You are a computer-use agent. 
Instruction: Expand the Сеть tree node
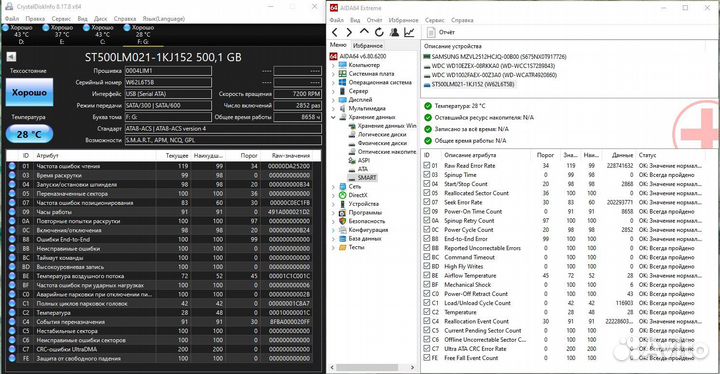[x=333, y=187]
